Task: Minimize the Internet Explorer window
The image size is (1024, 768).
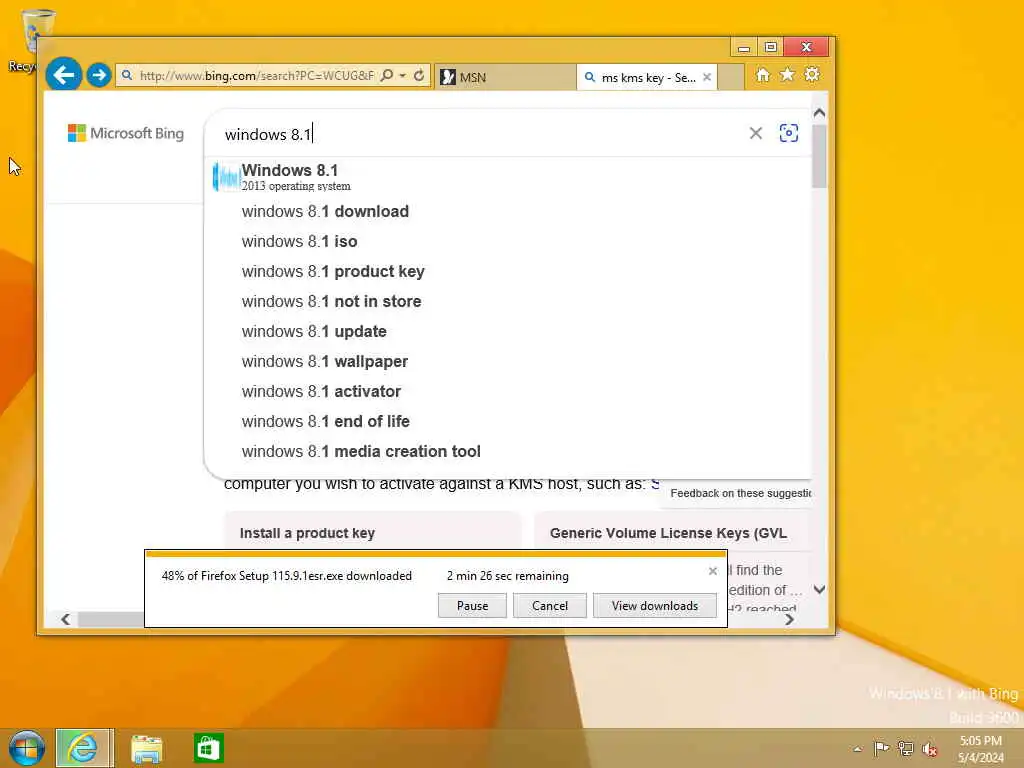Action: pyautogui.click(x=744, y=48)
